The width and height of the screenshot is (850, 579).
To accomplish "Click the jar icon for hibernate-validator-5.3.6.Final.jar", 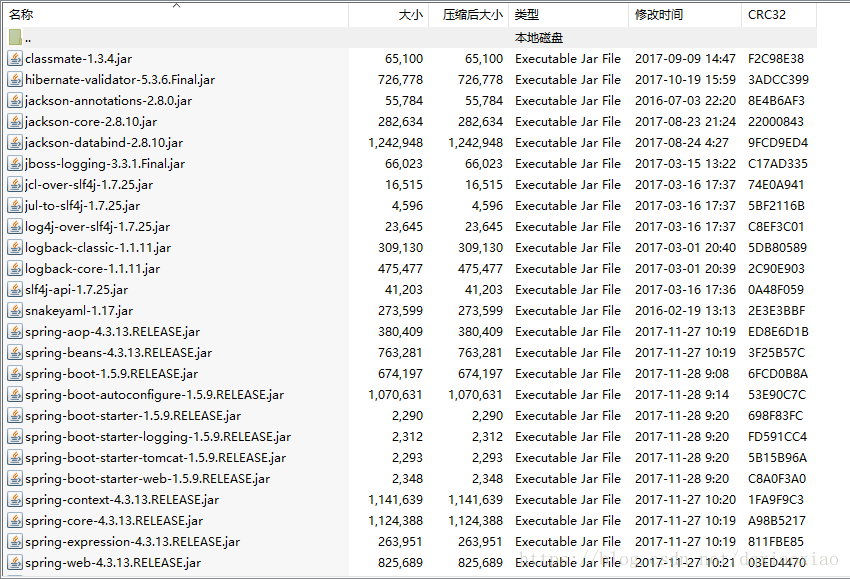I will 15,80.
